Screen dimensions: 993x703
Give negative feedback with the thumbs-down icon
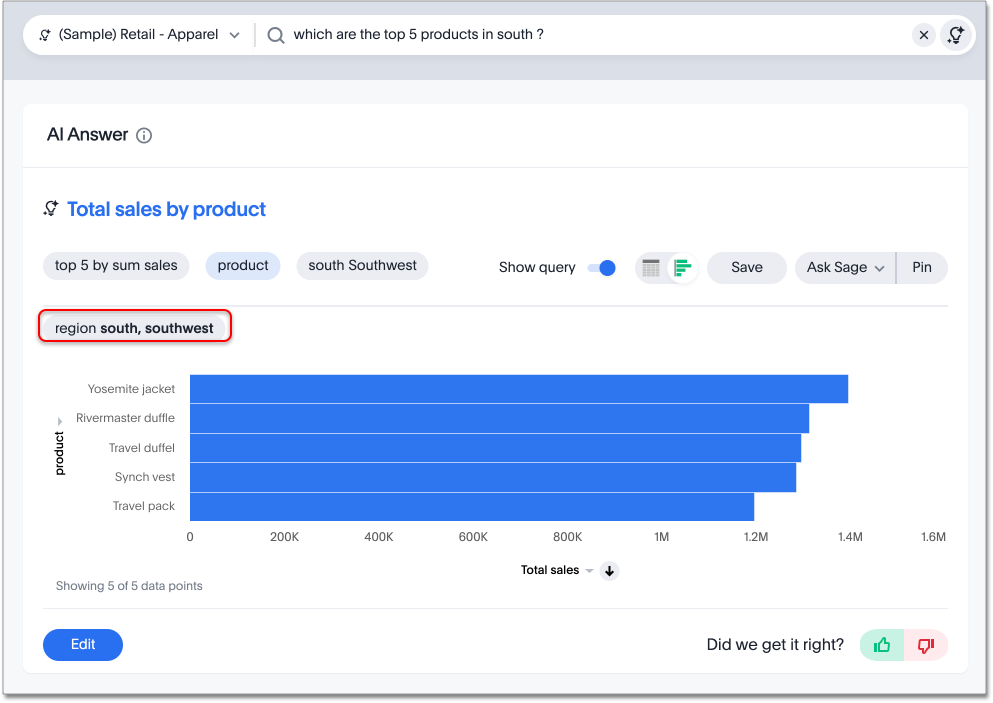coord(925,645)
